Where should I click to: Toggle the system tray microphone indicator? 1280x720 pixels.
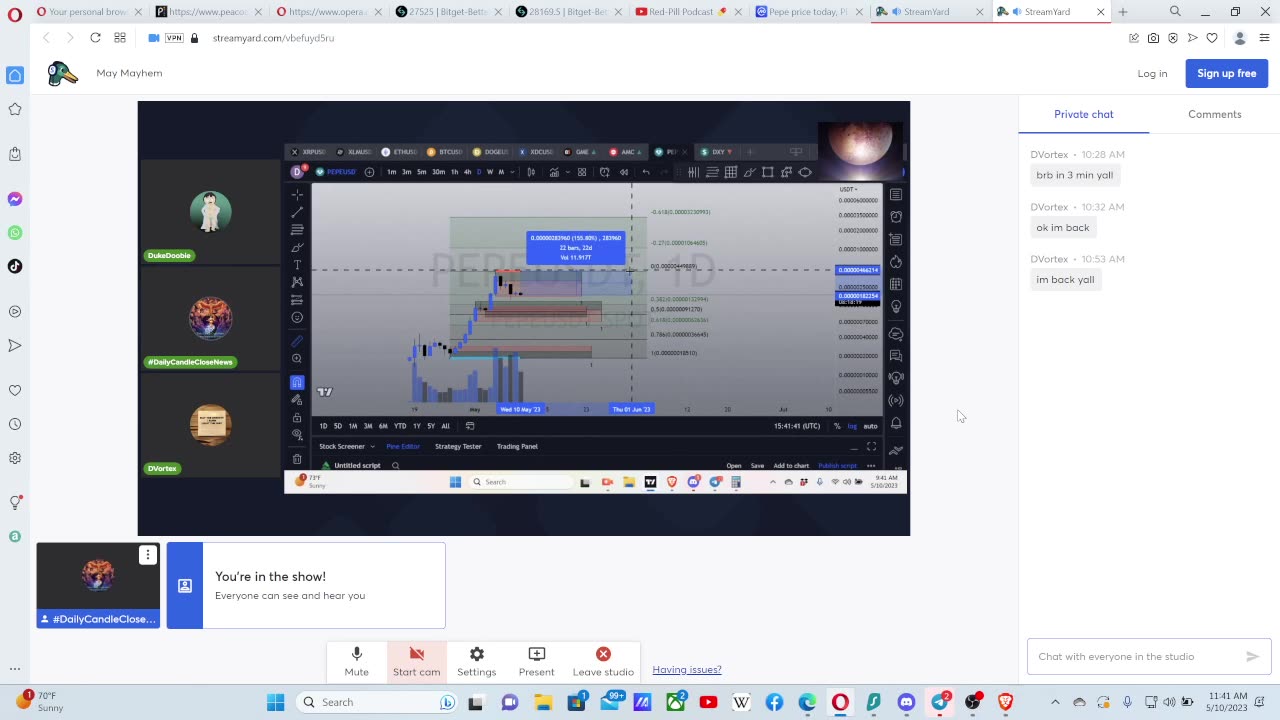click(1127, 702)
